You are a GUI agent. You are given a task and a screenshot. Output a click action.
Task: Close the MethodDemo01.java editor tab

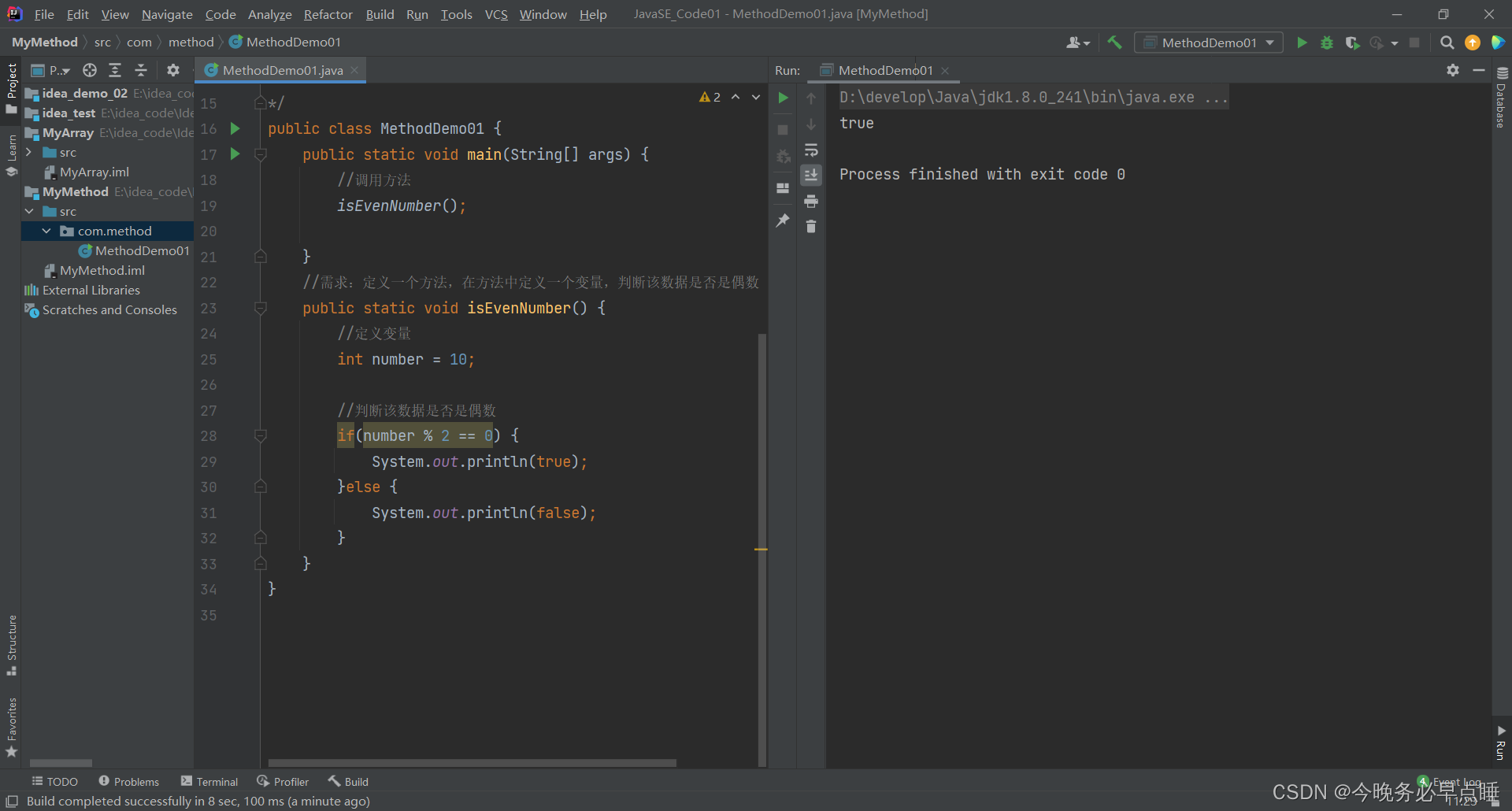(x=355, y=70)
